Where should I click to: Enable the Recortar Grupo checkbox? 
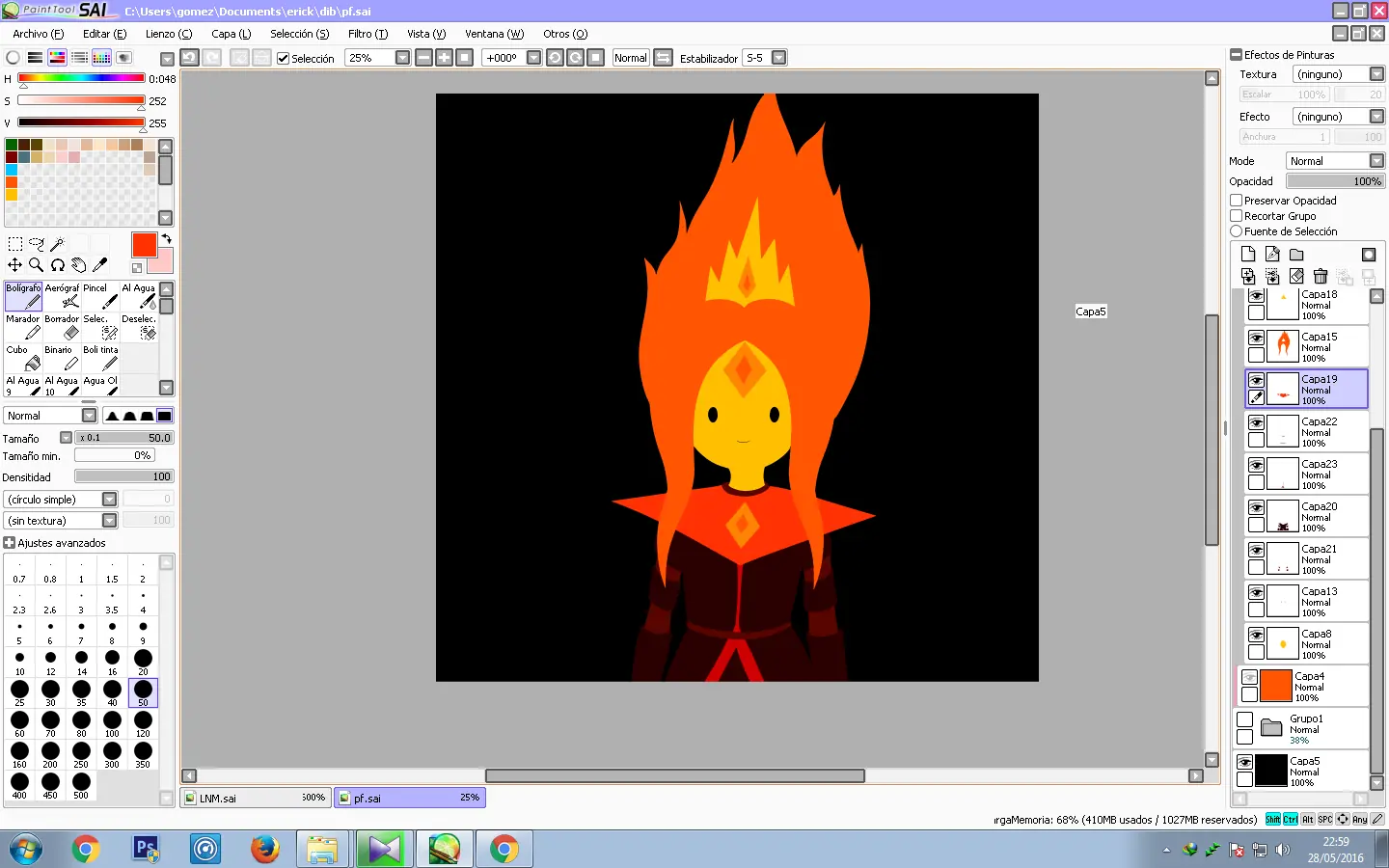pos(1237,216)
